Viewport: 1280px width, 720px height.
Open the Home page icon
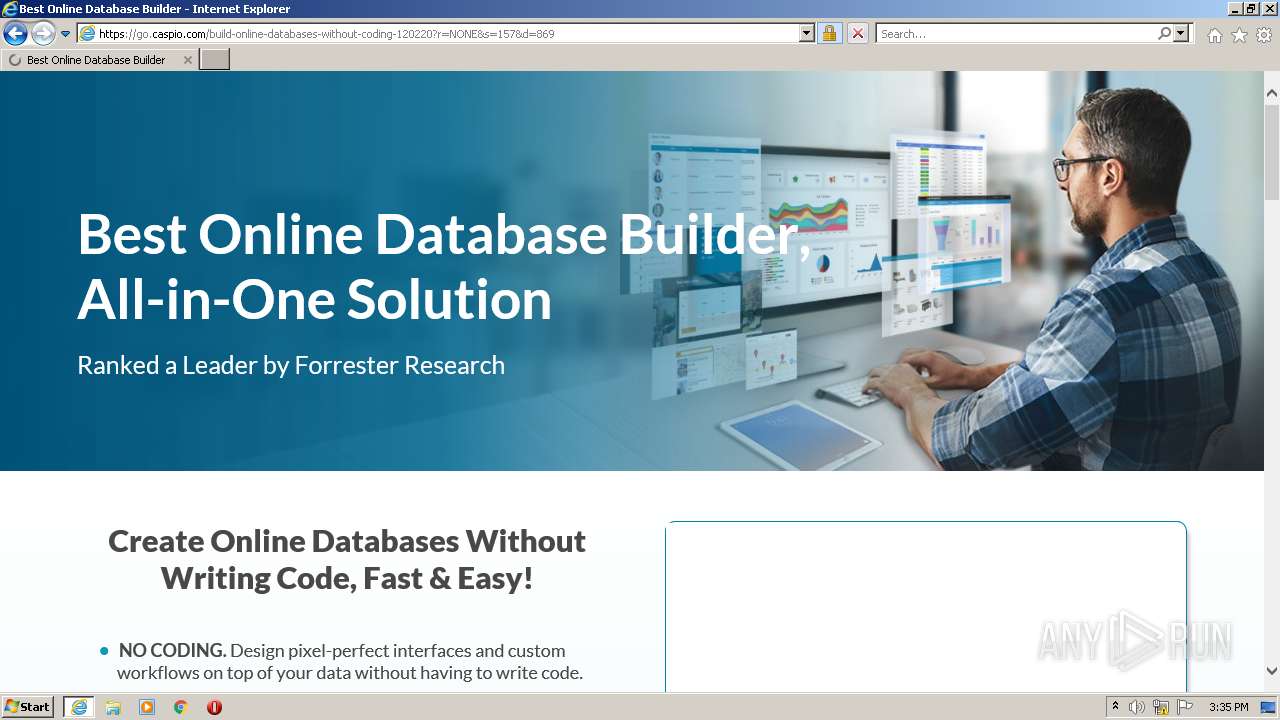1214,35
